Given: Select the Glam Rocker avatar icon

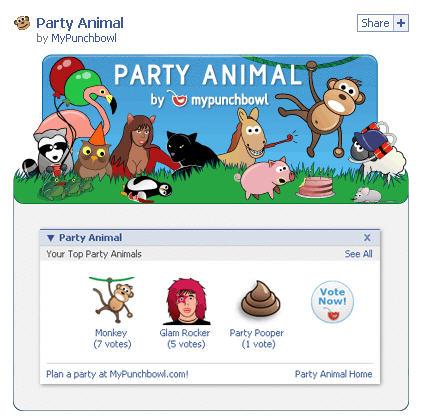Looking at the screenshot, I should [186, 302].
